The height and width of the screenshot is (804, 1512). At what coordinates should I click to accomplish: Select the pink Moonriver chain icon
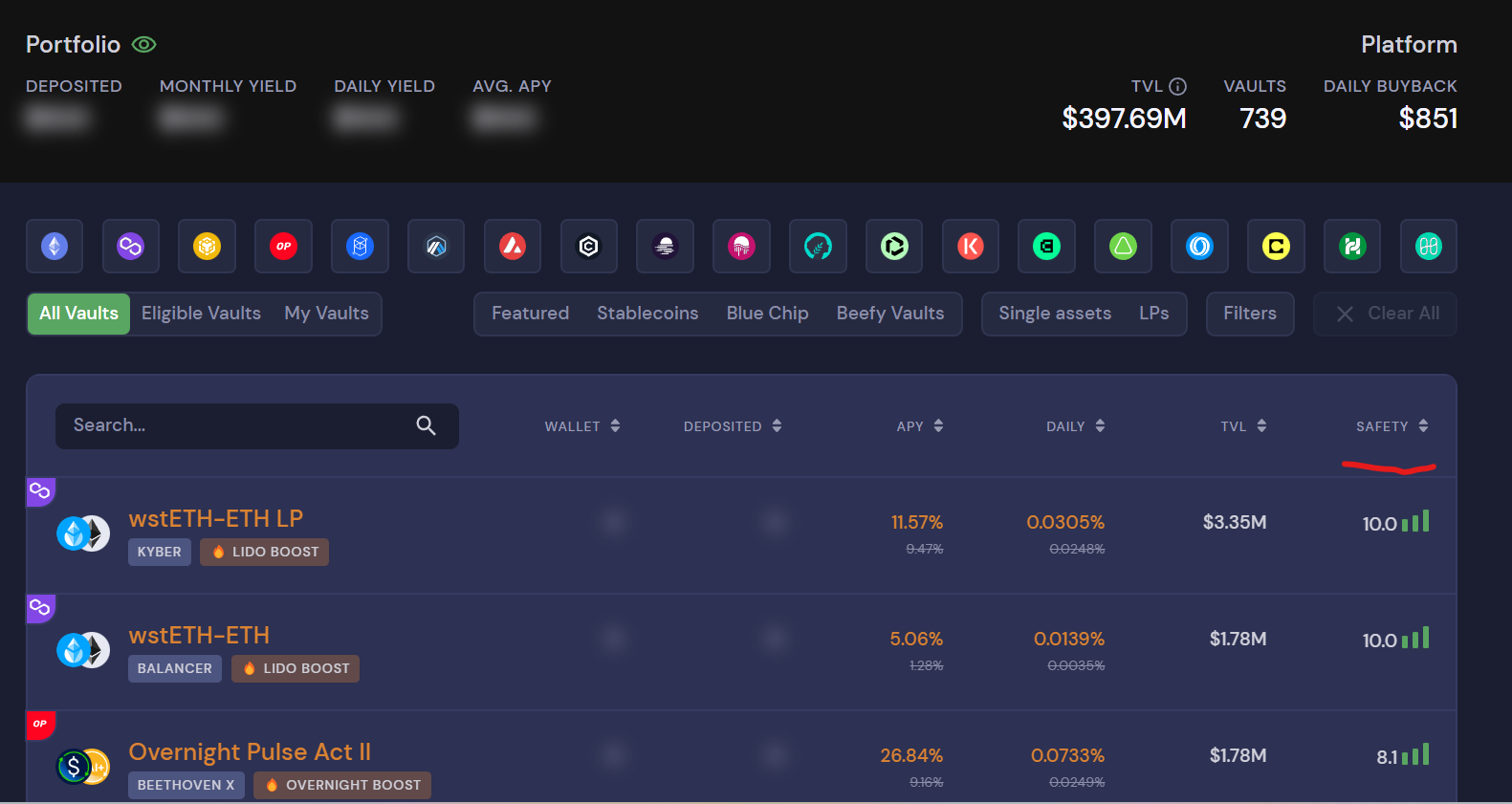click(741, 247)
